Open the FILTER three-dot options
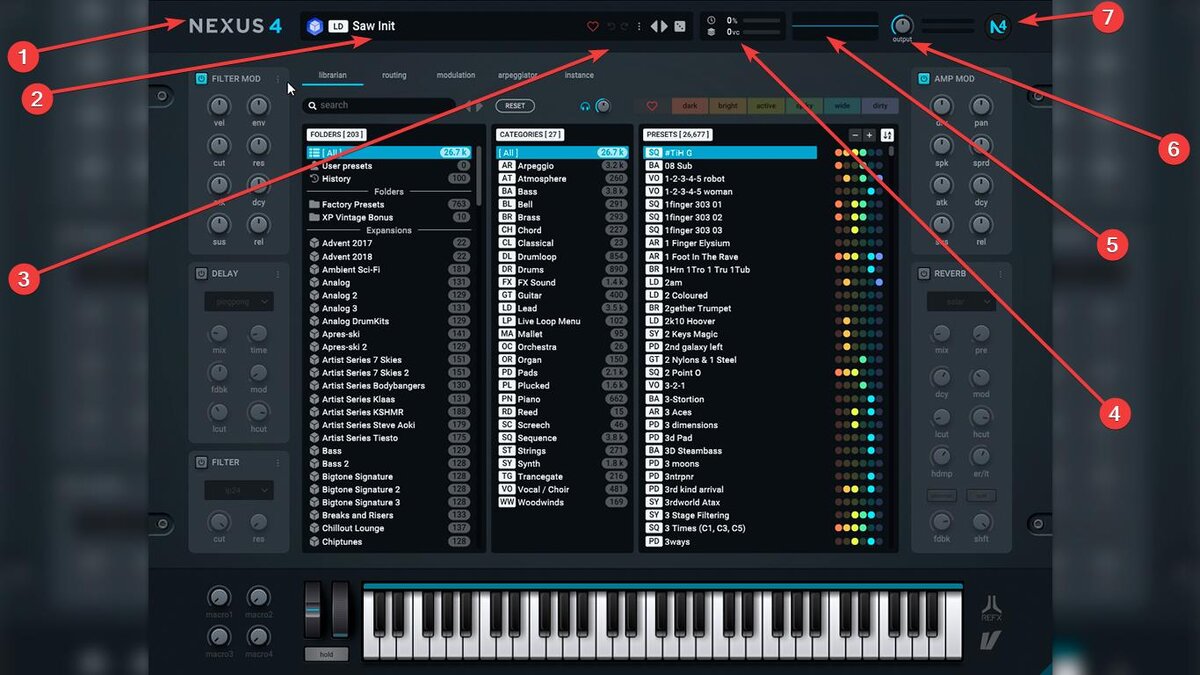The image size is (1200, 675). (x=278, y=462)
